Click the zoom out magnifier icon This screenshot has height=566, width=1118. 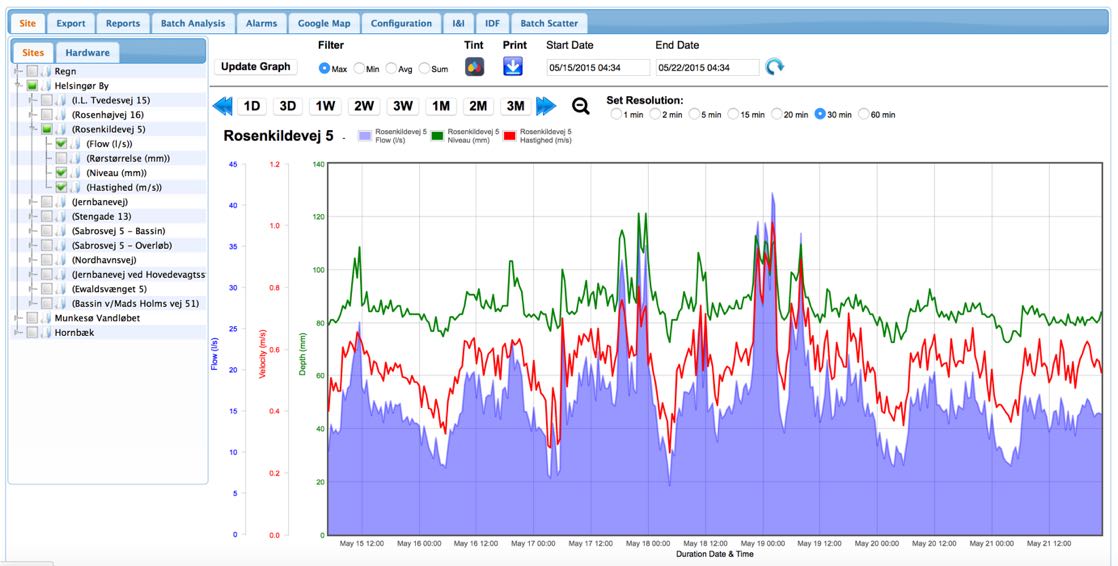coord(581,106)
